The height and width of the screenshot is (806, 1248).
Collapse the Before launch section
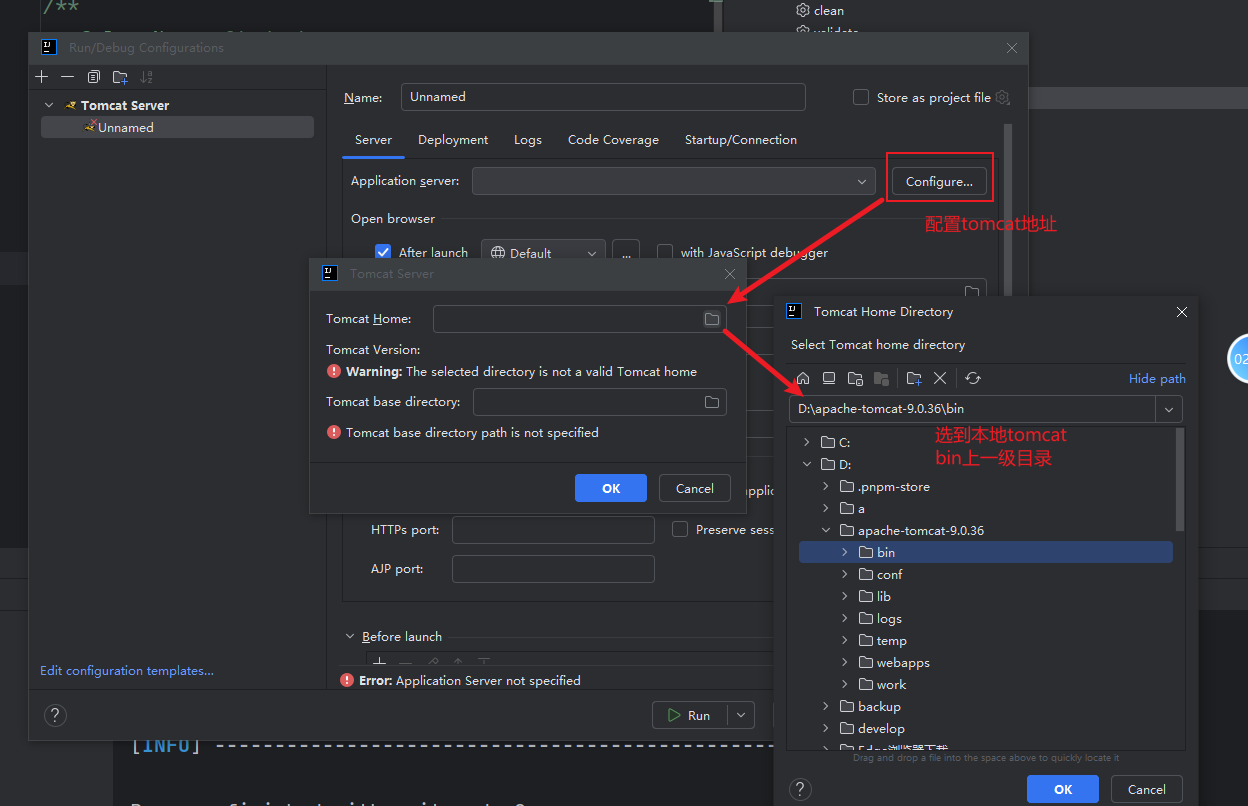tap(350, 636)
